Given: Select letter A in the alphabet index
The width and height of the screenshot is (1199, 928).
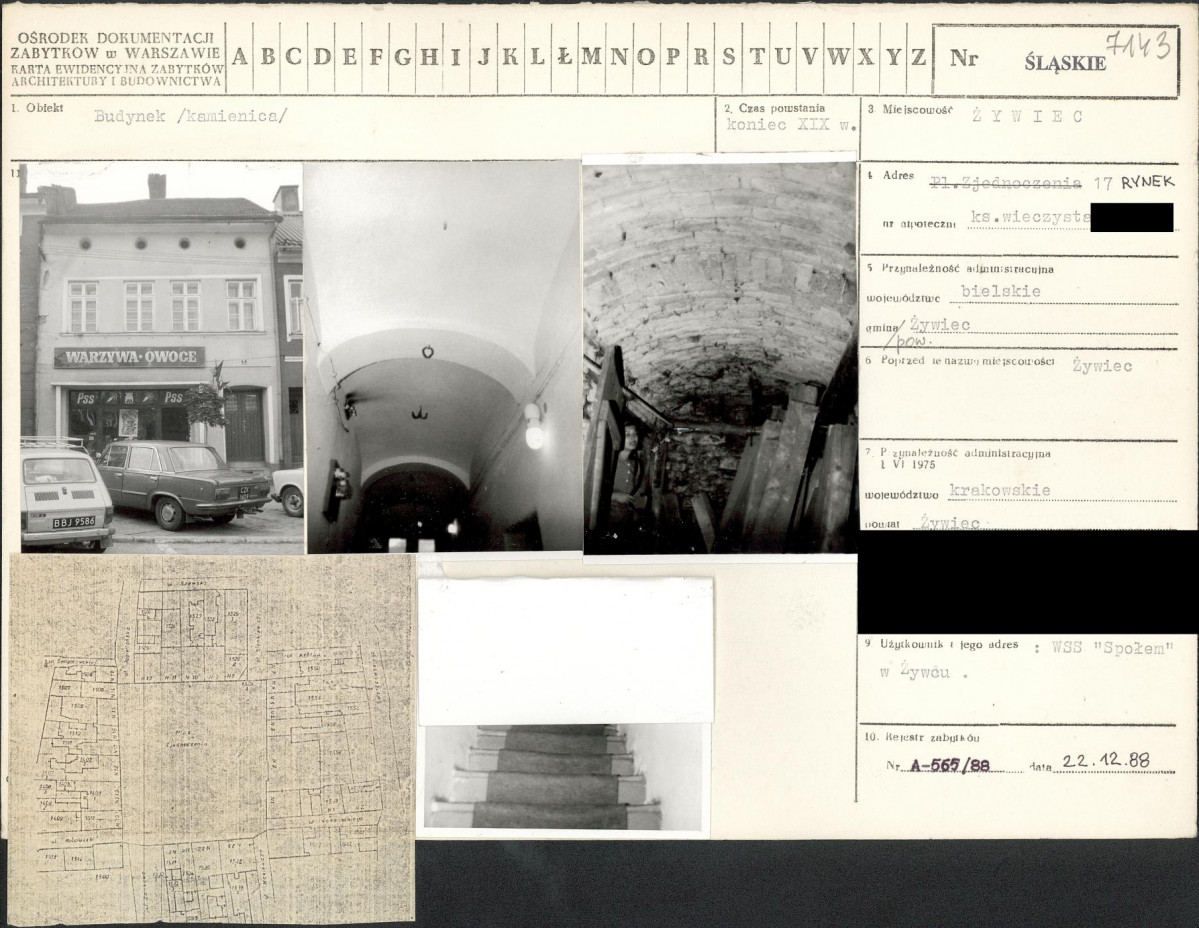Looking at the screenshot, I should 240,57.
